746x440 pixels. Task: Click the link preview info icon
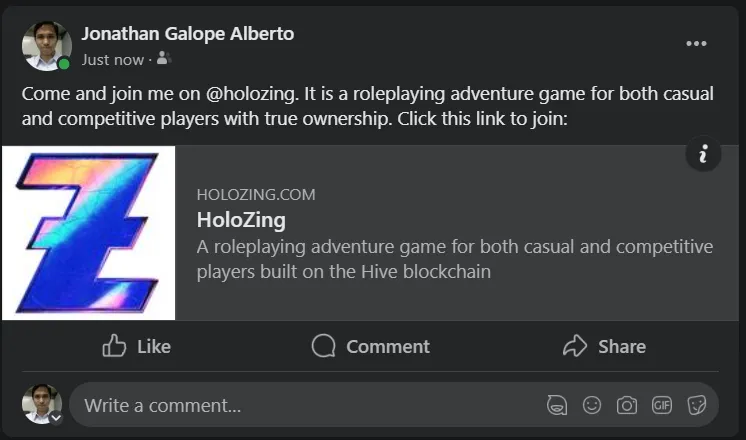tap(703, 154)
